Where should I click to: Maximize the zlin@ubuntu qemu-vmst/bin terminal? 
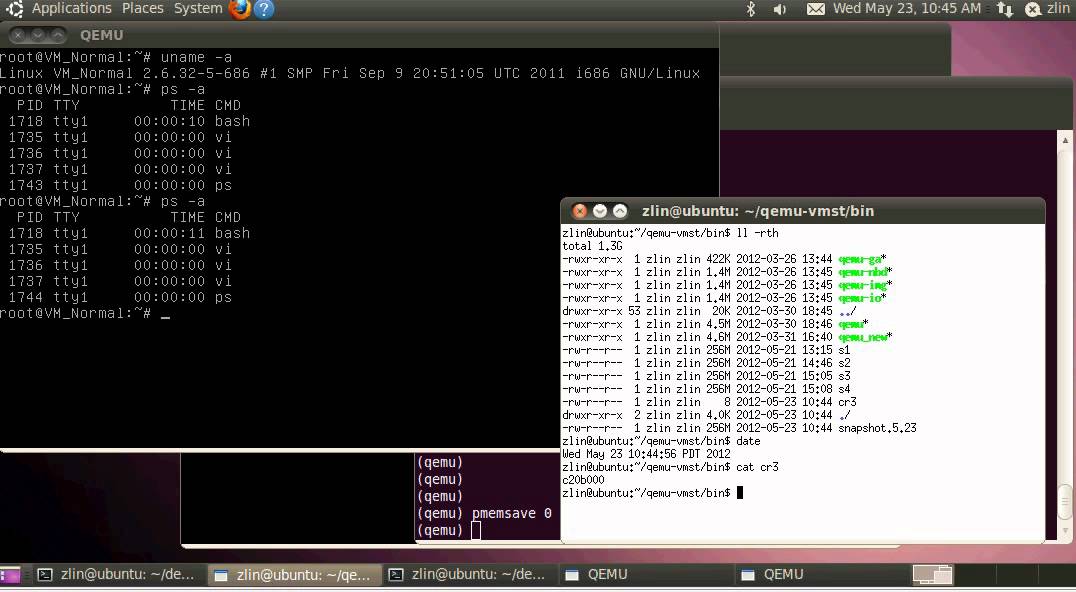click(620, 211)
